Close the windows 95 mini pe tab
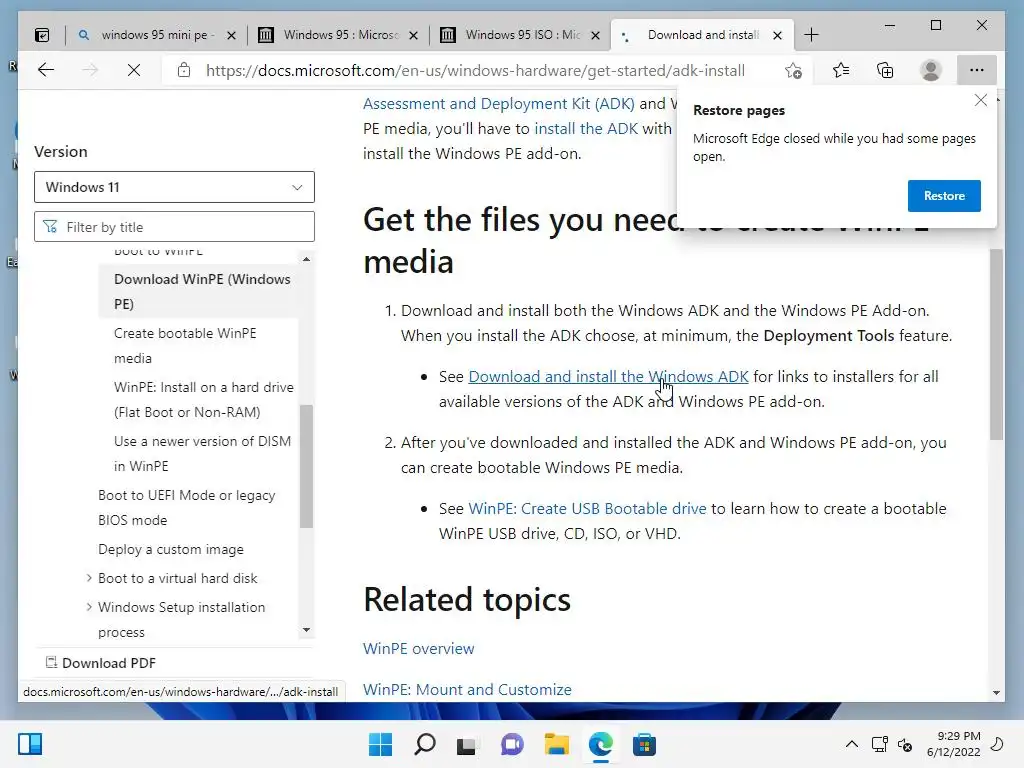 tap(231, 35)
